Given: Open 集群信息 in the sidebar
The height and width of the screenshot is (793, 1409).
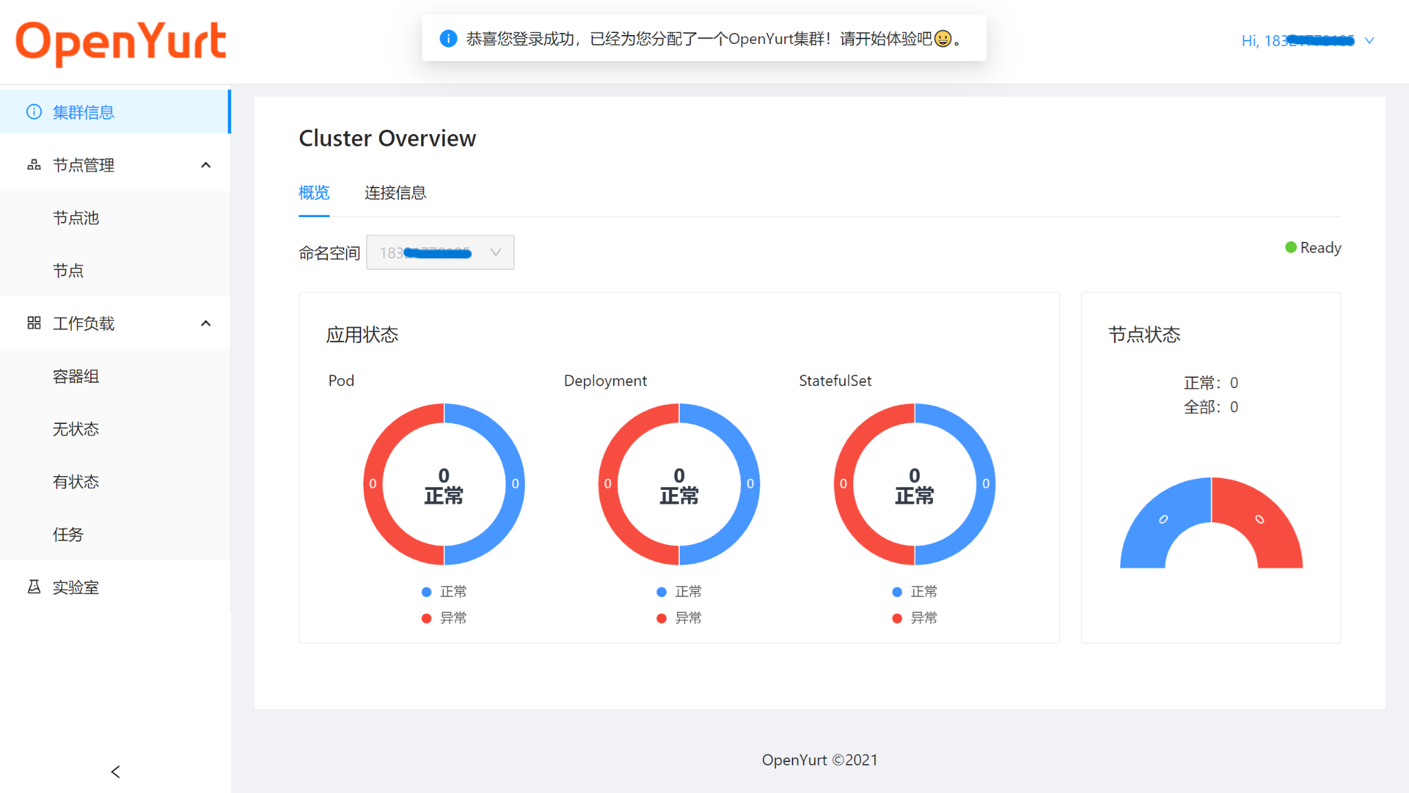Looking at the screenshot, I should [x=115, y=112].
